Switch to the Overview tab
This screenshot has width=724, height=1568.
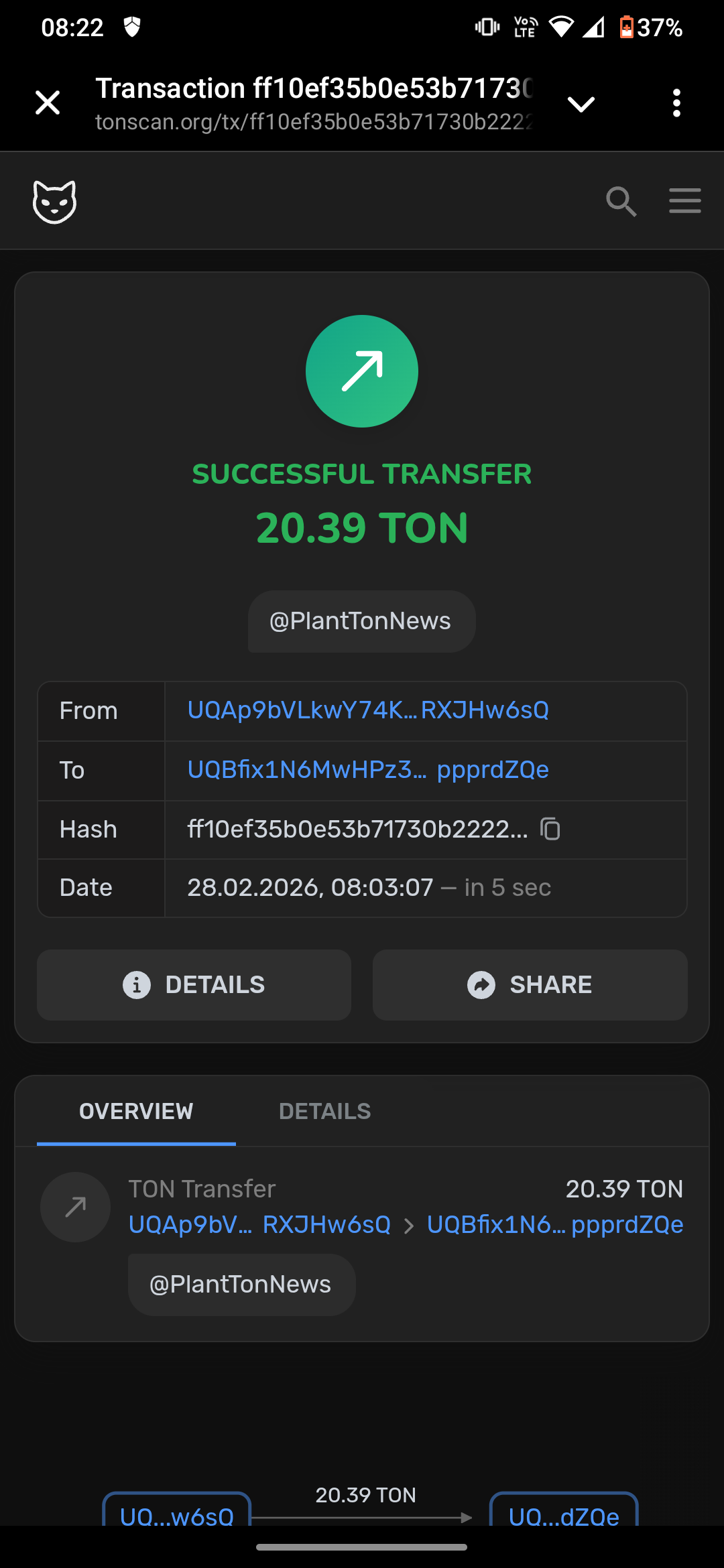click(136, 1111)
